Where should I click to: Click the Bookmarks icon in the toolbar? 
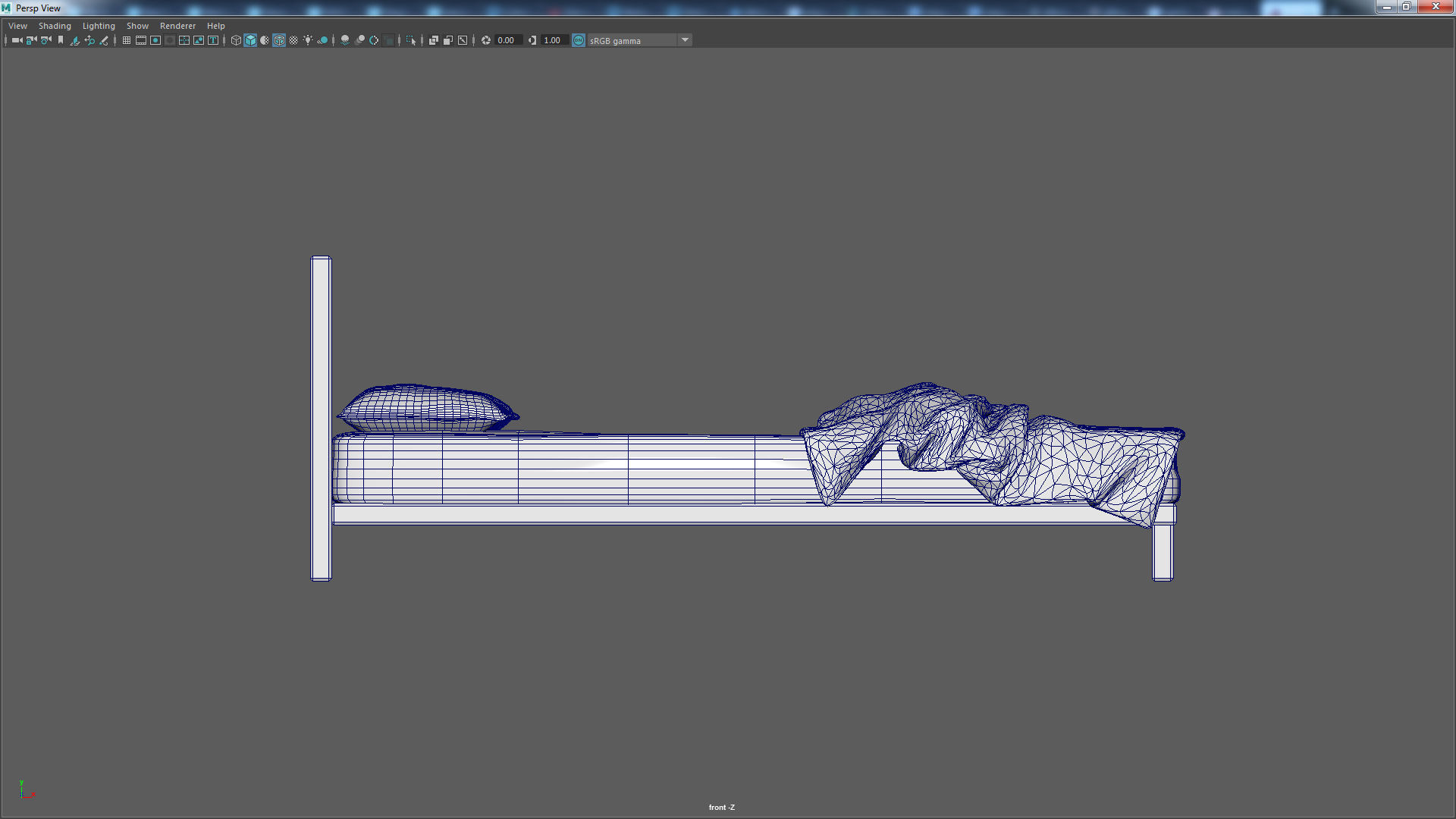(61, 40)
